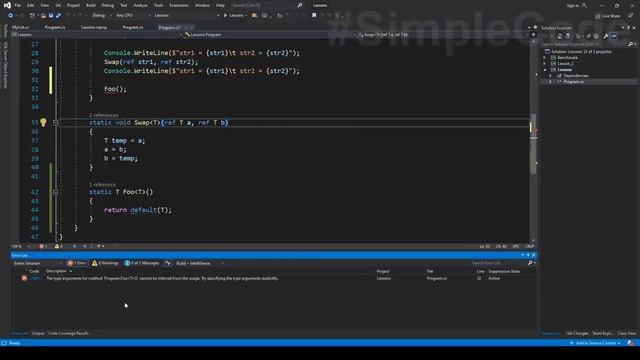Open the zoom percentage dropdown under the editor

21,246
